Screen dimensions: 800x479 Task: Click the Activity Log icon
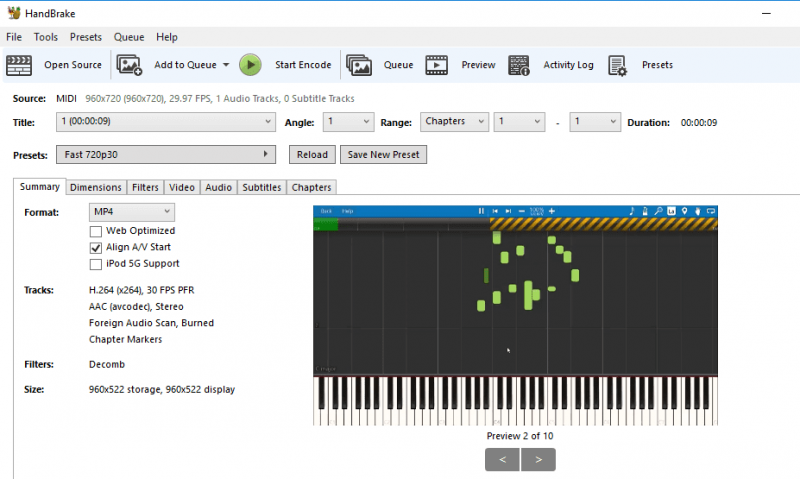[x=519, y=65]
